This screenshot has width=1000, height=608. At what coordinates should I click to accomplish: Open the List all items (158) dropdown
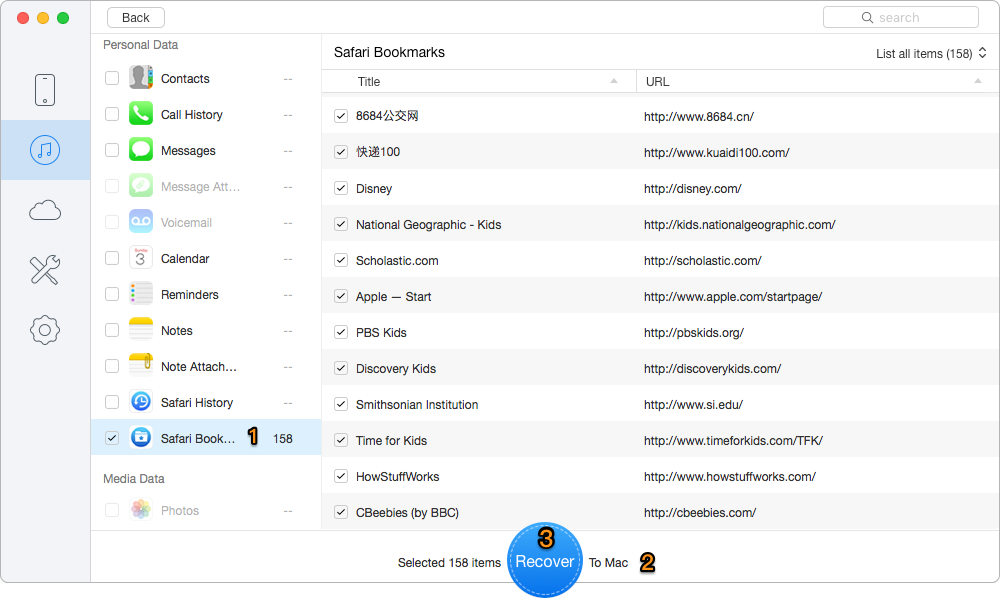click(931, 54)
